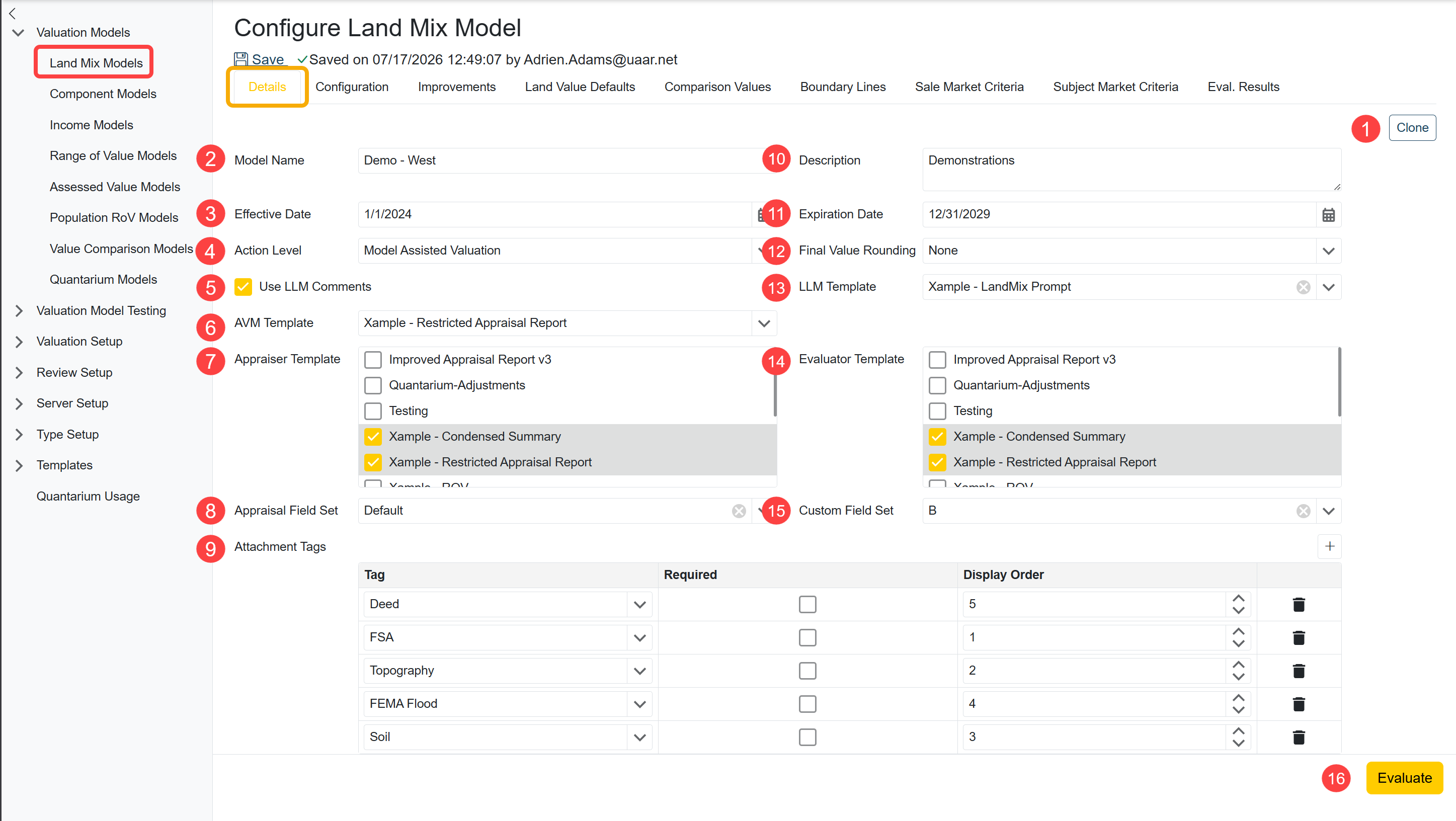The image size is (1456, 821).
Task: Click the Save floppy disk icon
Action: click(x=241, y=59)
